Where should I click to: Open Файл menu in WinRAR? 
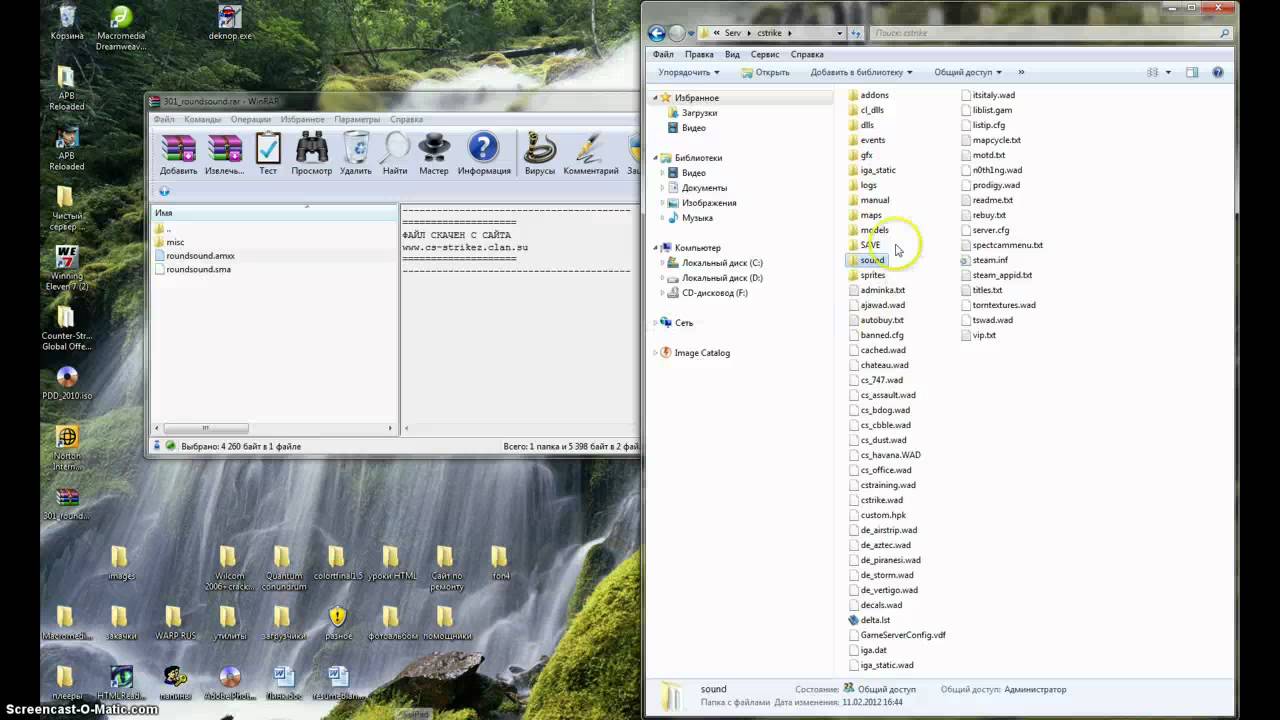pyautogui.click(x=163, y=119)
